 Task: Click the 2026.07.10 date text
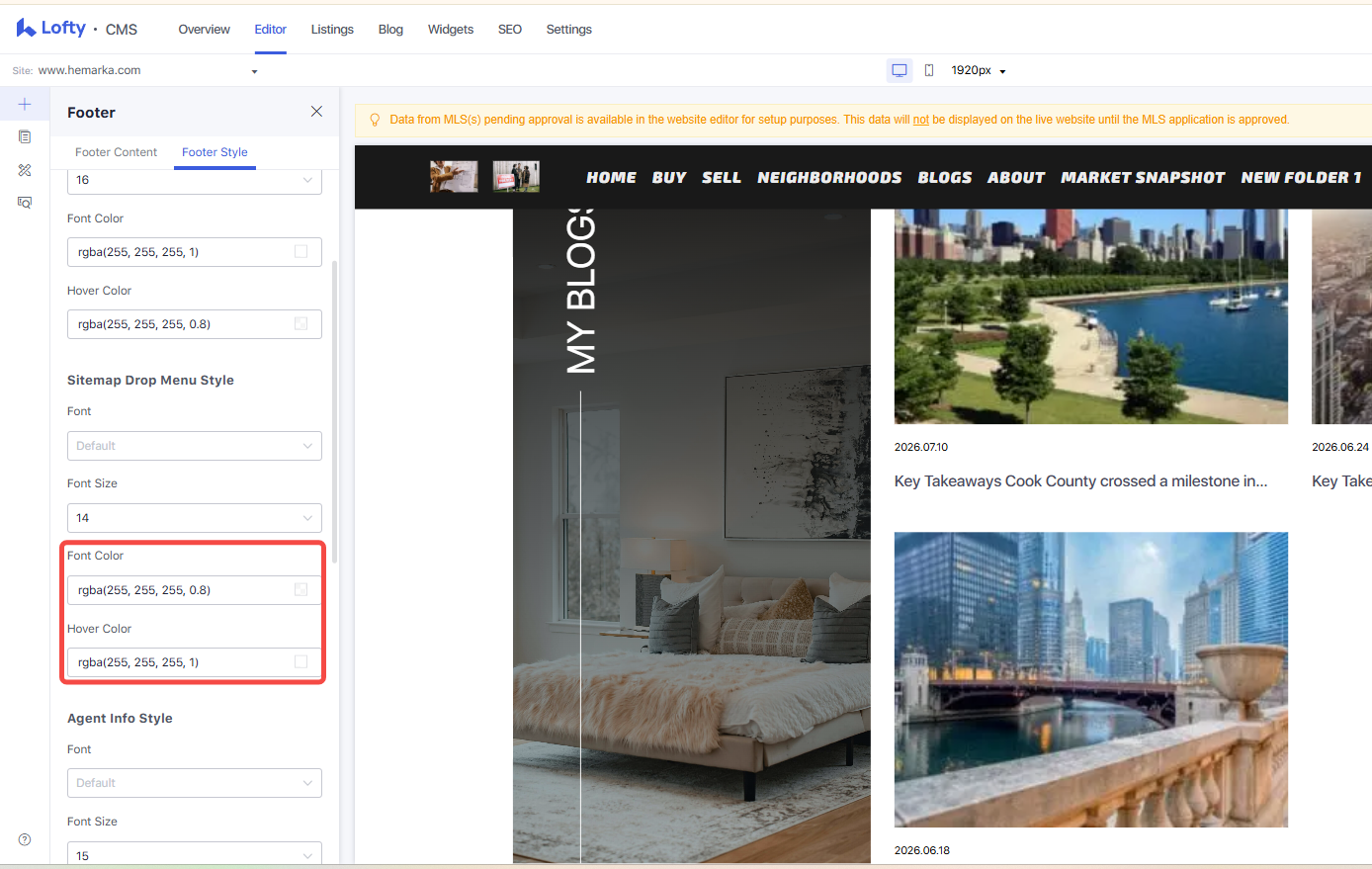point(921,447)
